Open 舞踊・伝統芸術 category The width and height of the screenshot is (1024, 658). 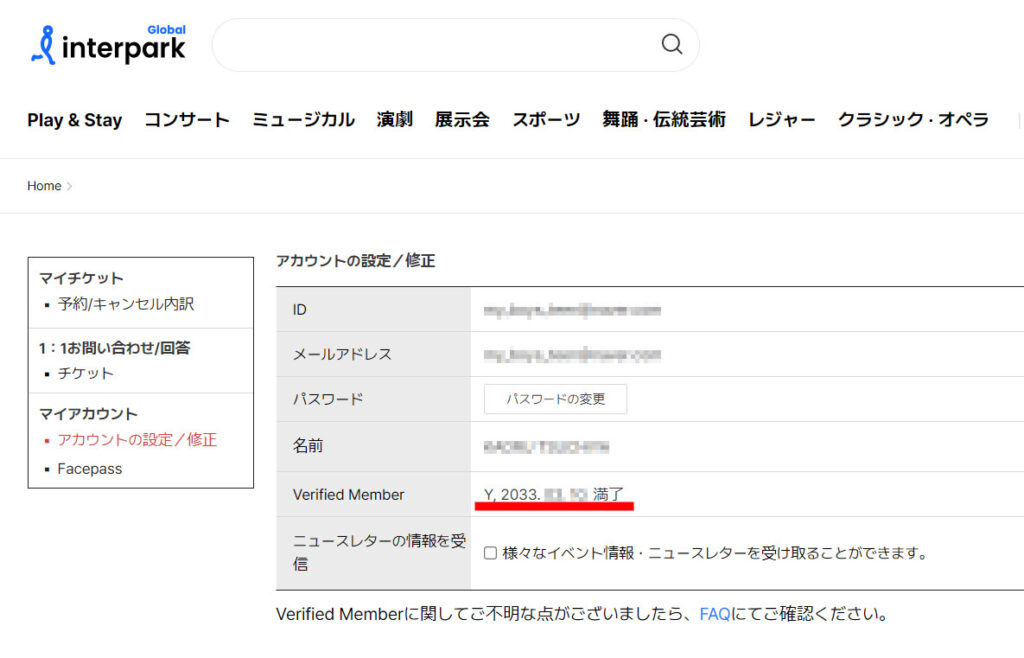[x=664, y=119]
